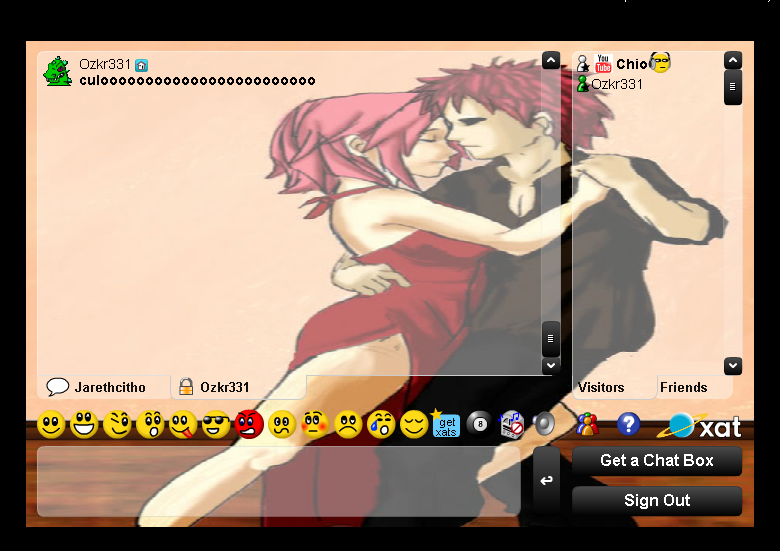
Task: Open the colorful people groups icon
Action: coord(587,424)
